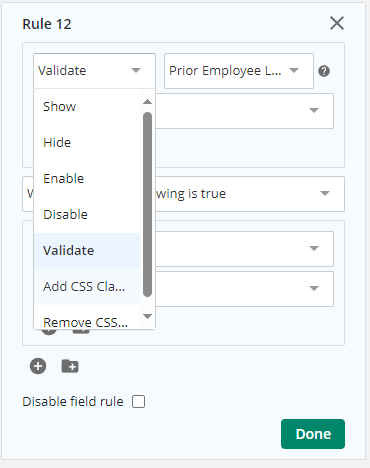The height and width of the screenshot is (468, 370).
Task: Open the Prior Employee field dropdown
Action: click(x=239, y=71)
